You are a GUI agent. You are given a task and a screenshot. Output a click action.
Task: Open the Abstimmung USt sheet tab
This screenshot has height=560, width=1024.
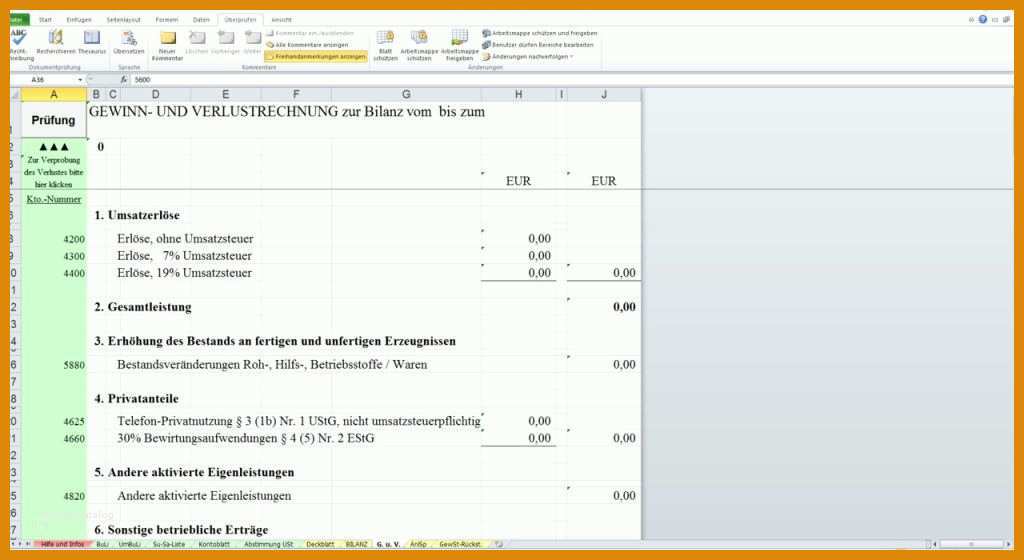pyautogui.click(x=268, y=544)
